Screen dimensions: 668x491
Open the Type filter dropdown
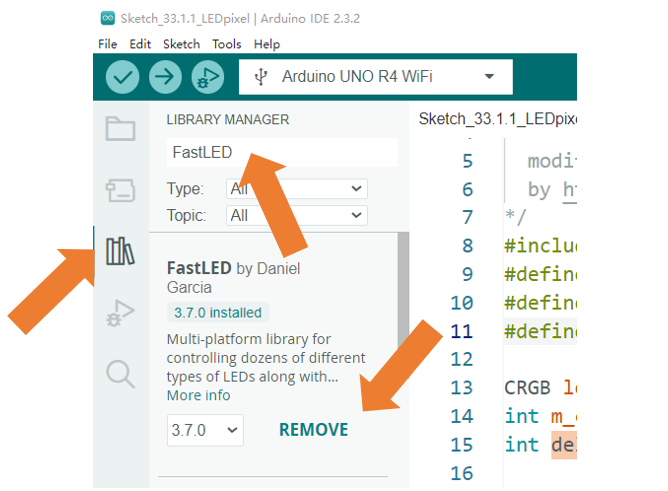297,189
